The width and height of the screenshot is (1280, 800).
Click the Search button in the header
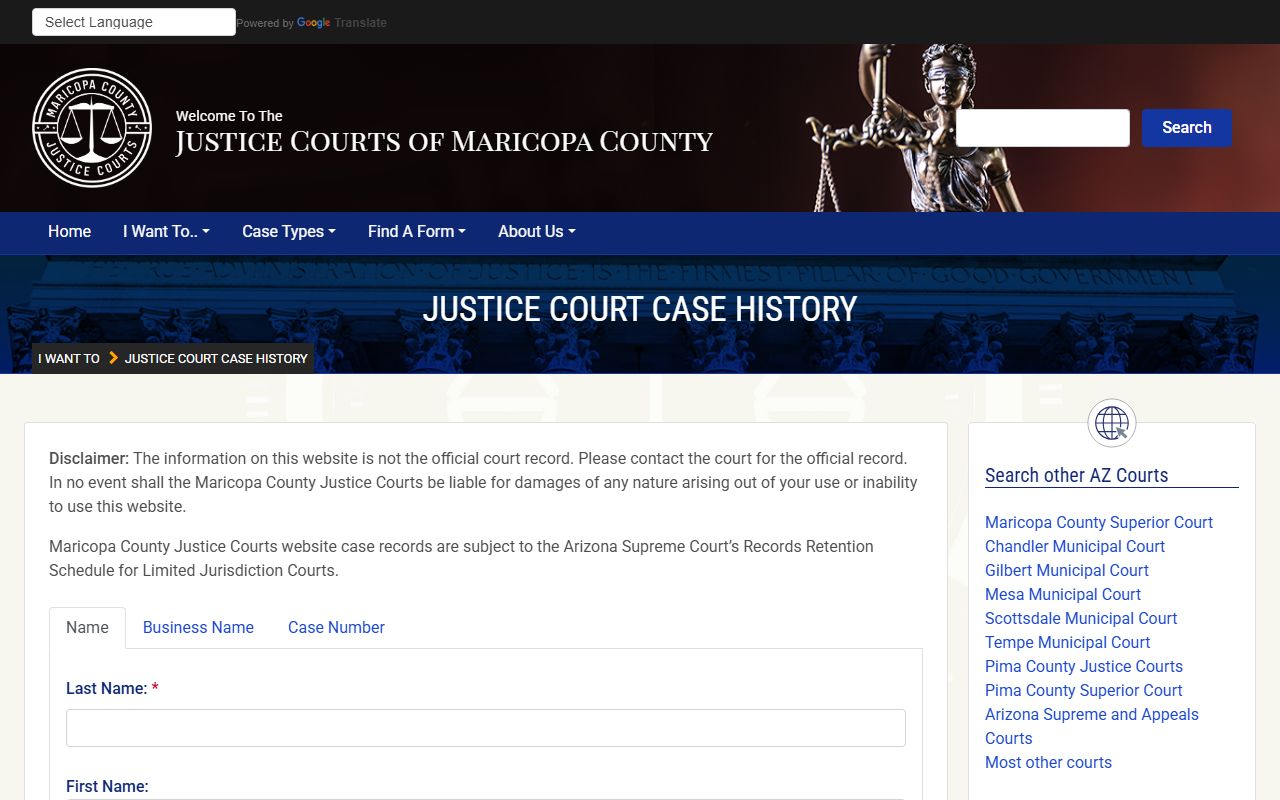pyautogui.click(x=1187, y=128)
